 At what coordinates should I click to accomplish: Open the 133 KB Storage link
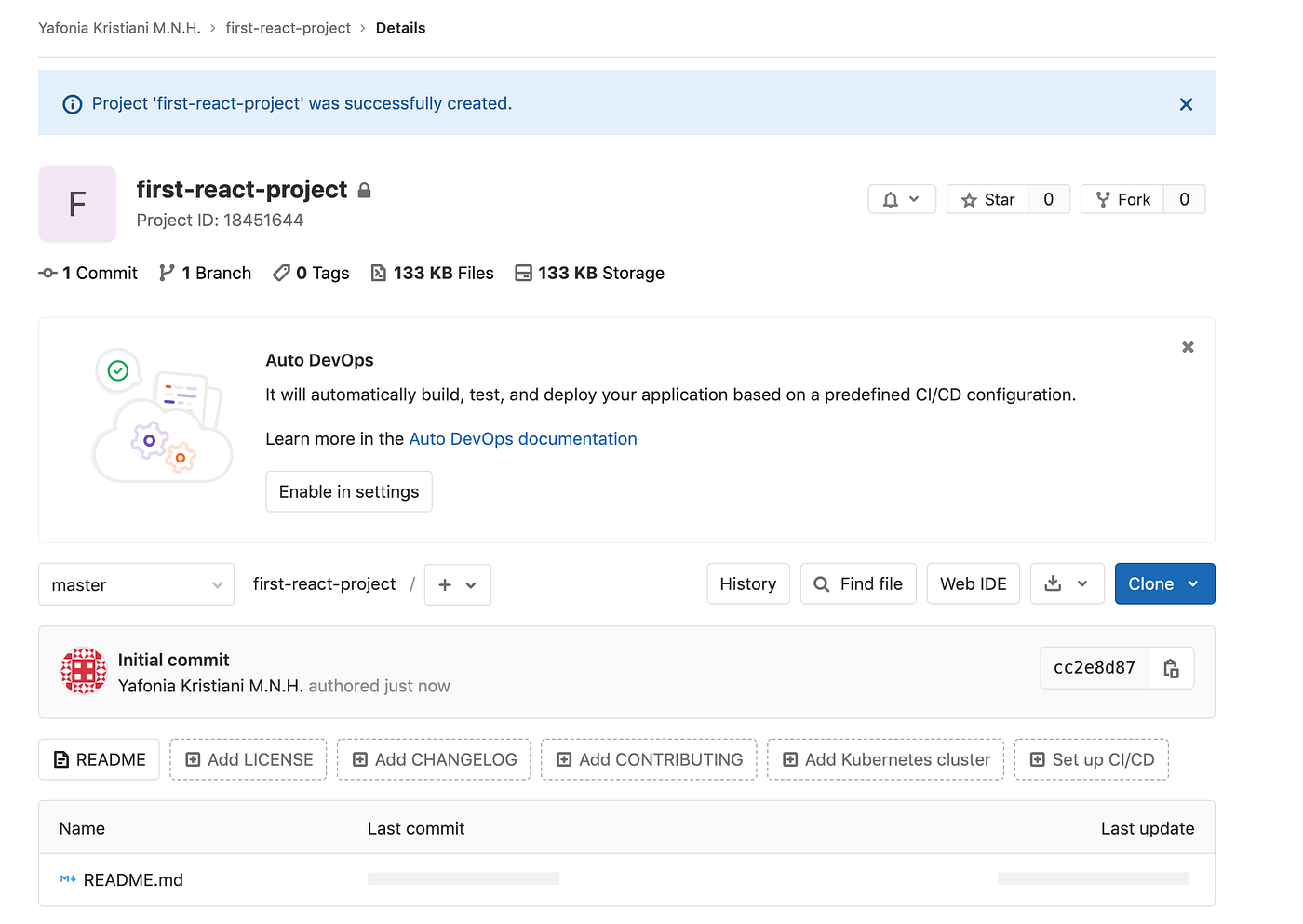pyautogui.click(x=589, y=273)
